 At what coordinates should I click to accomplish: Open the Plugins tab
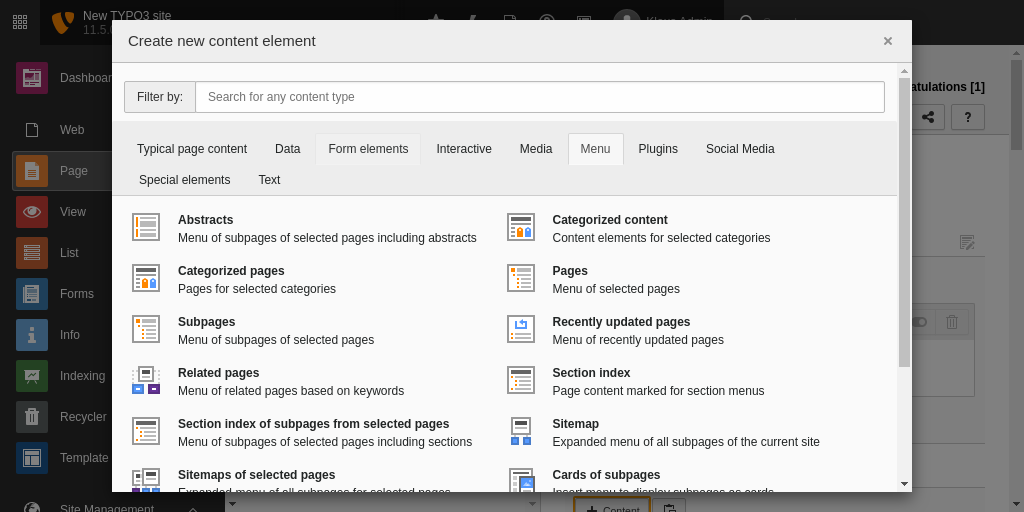(658, 149)
